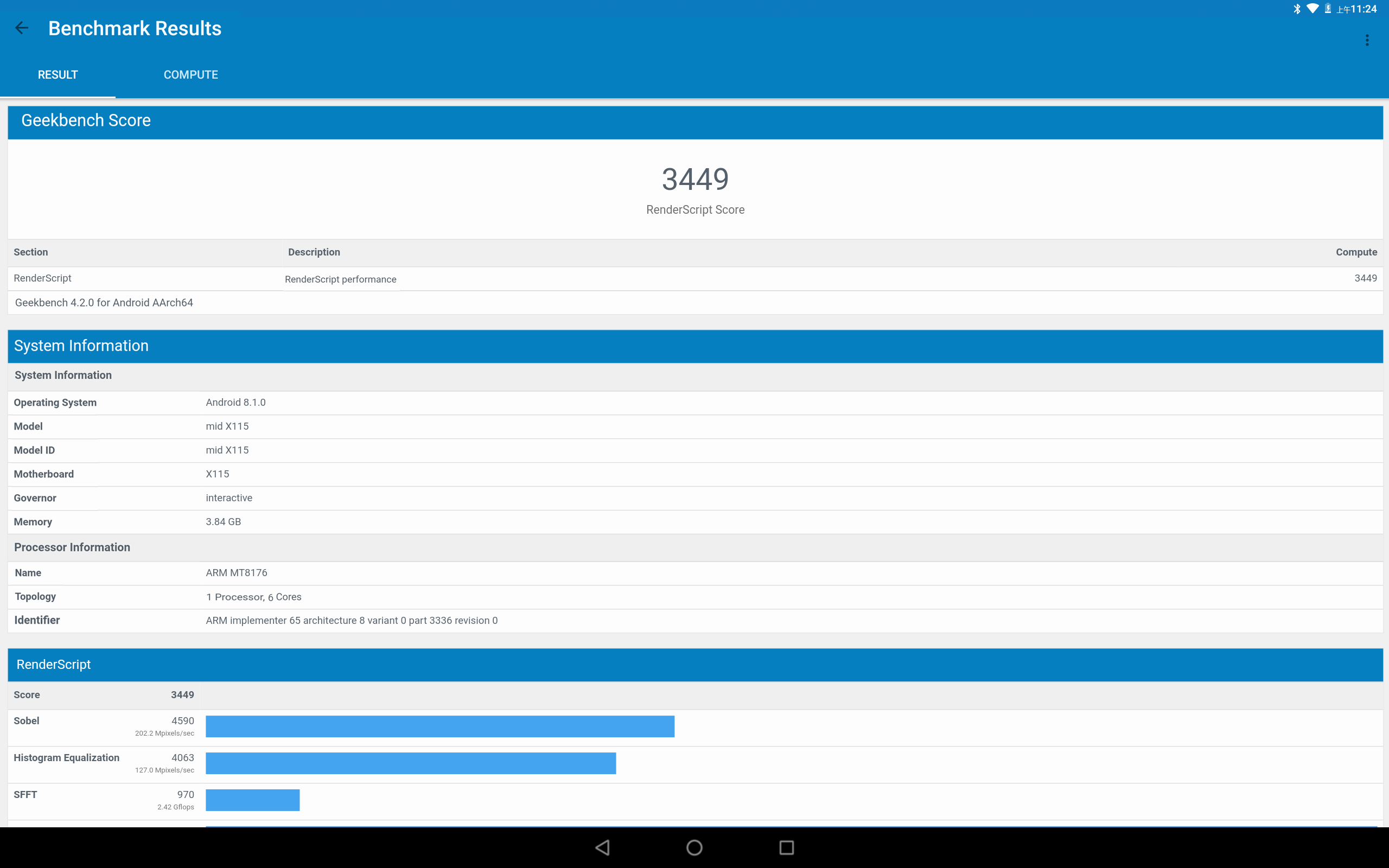Viewport: 1389px width, 868px height.
Task: Tap the Operating System Android 8.1.0 row
Action: click(695, 403)
